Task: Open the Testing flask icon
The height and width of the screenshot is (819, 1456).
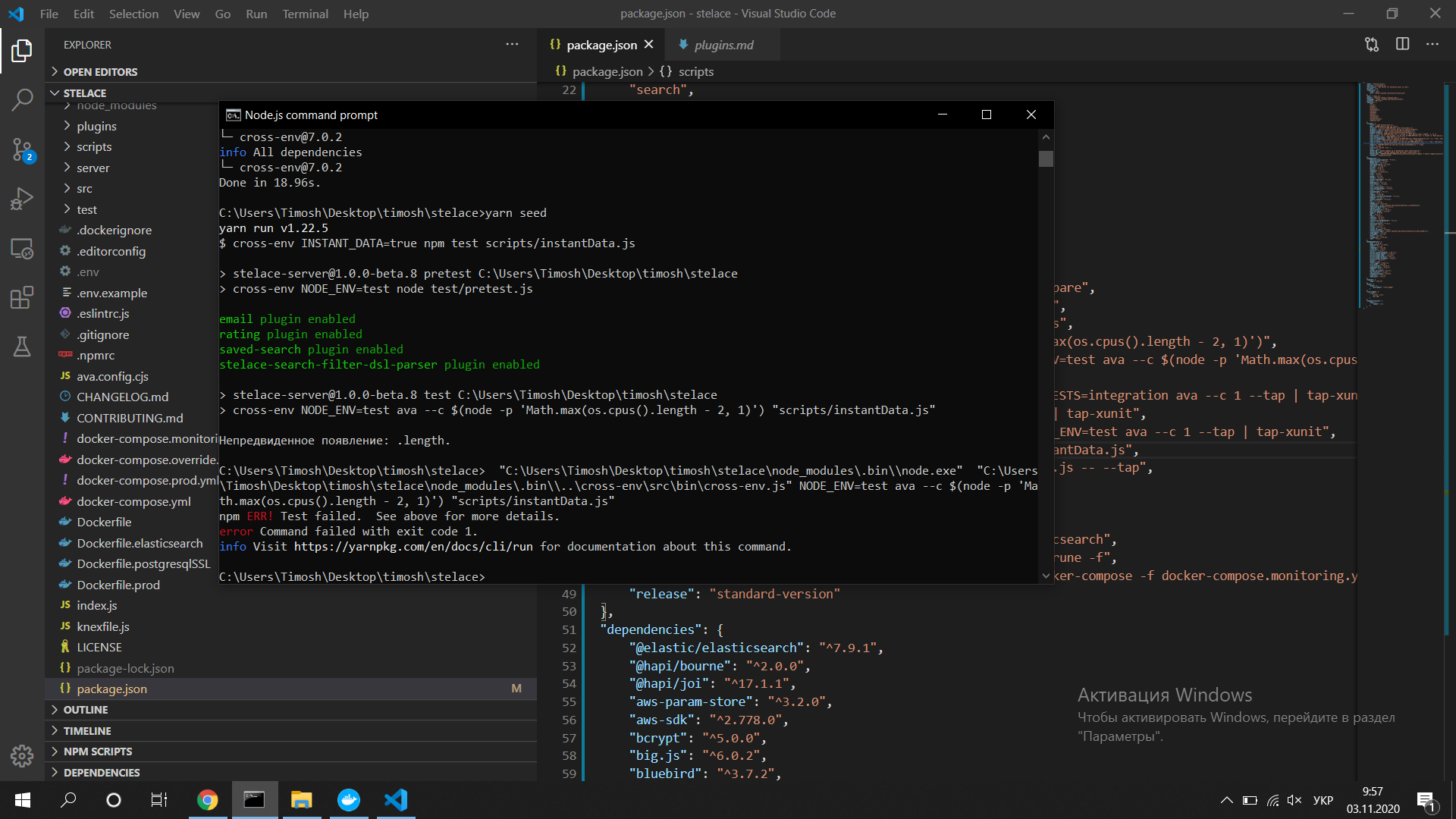Action: [22, 347]
